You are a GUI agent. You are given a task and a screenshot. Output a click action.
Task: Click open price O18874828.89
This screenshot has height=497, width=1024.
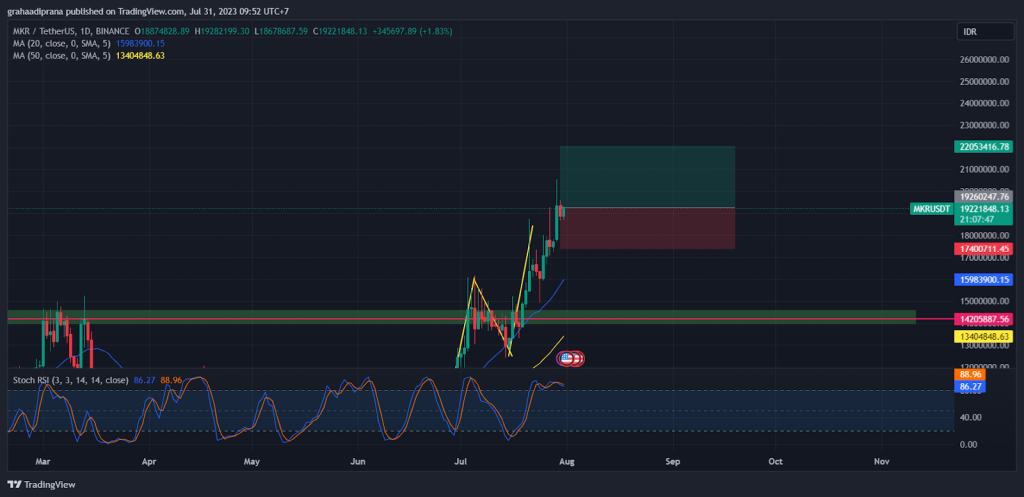click(162, 31)
